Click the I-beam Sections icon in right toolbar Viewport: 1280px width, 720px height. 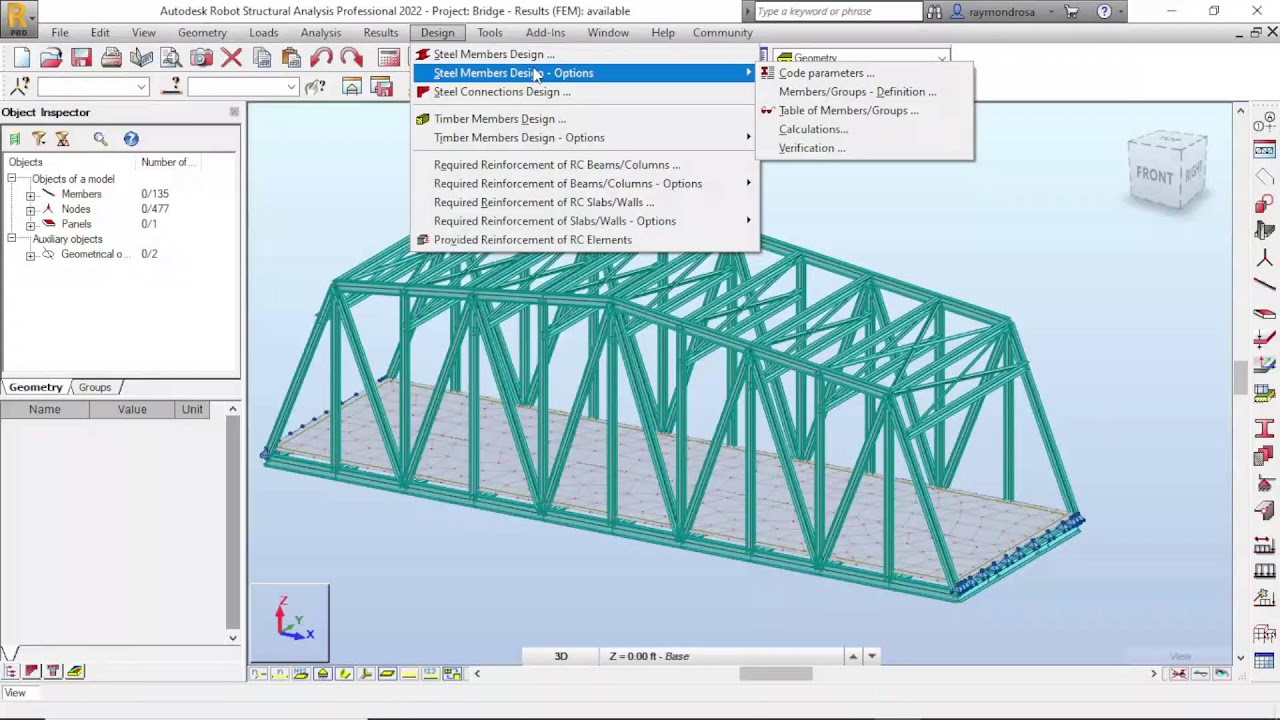1264,430
